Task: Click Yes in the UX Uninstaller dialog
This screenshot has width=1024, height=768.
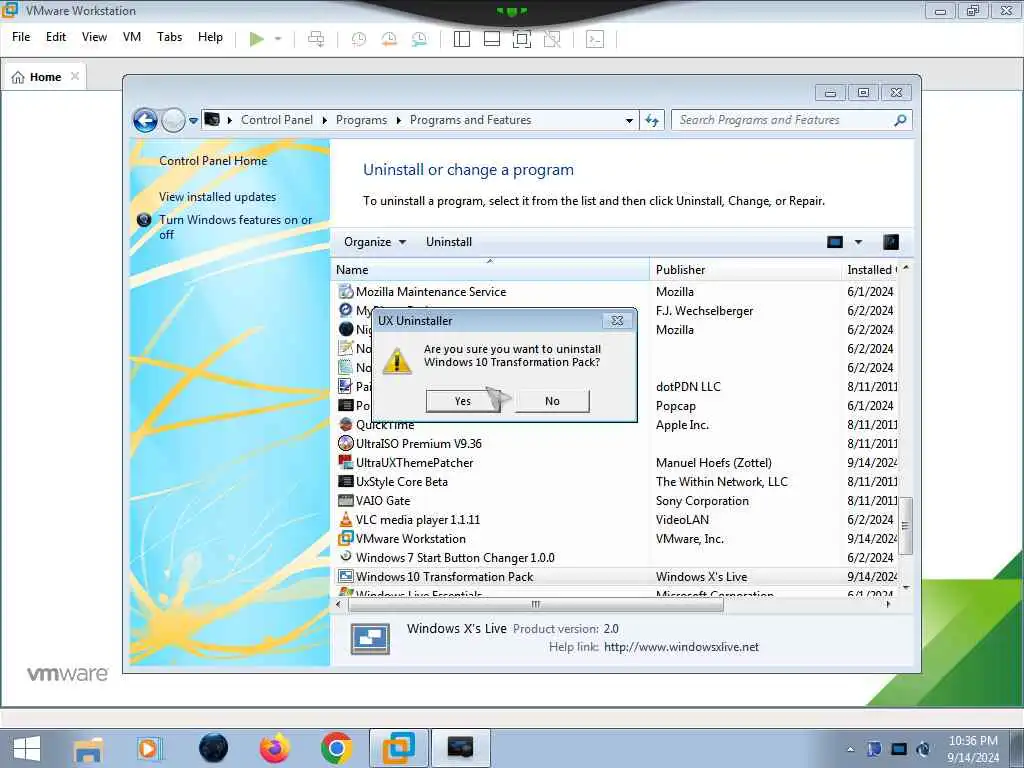Action: click(463, 401)
